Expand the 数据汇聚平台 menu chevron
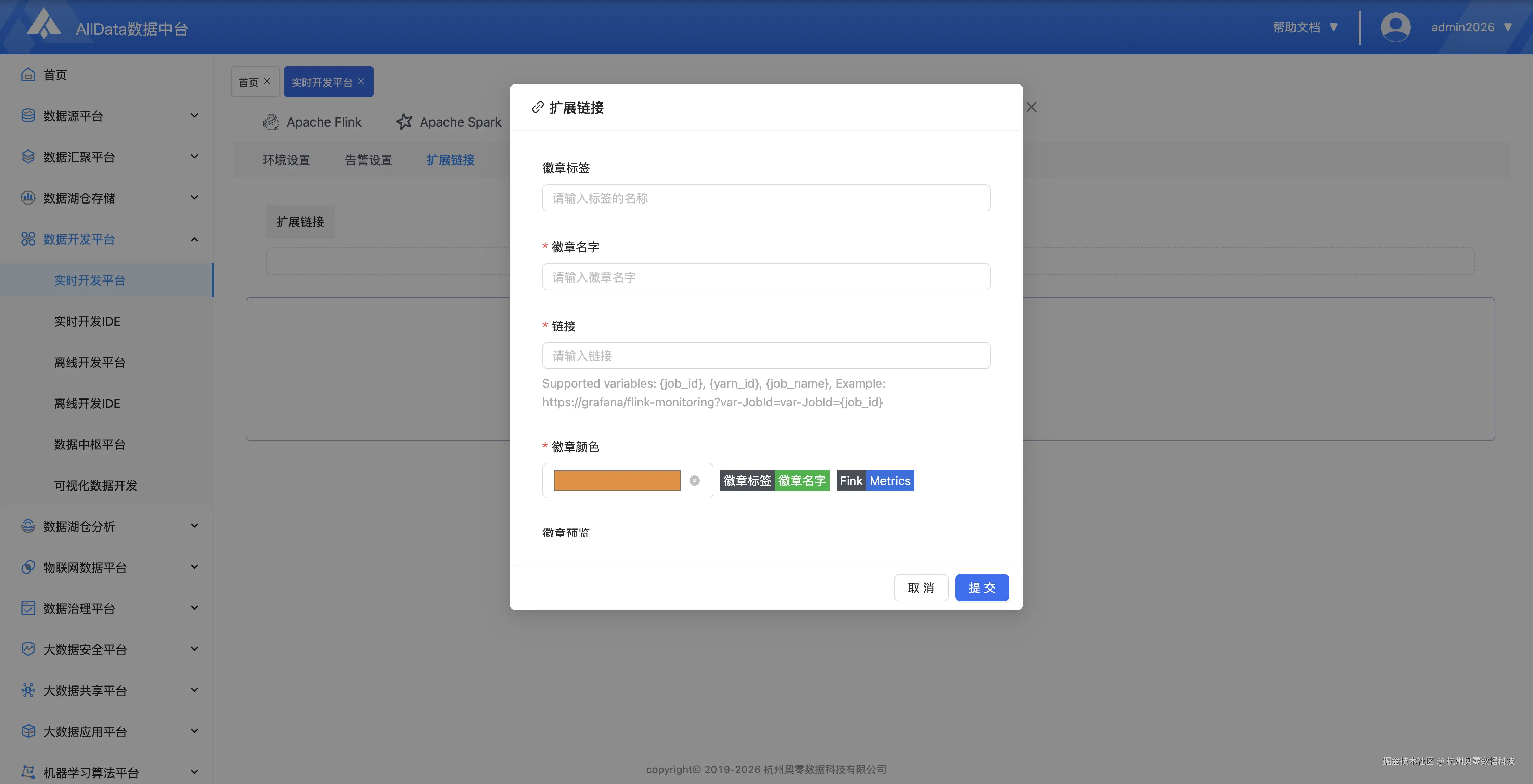This screenshot has height=784, width=1533. (x=195, y=156)
